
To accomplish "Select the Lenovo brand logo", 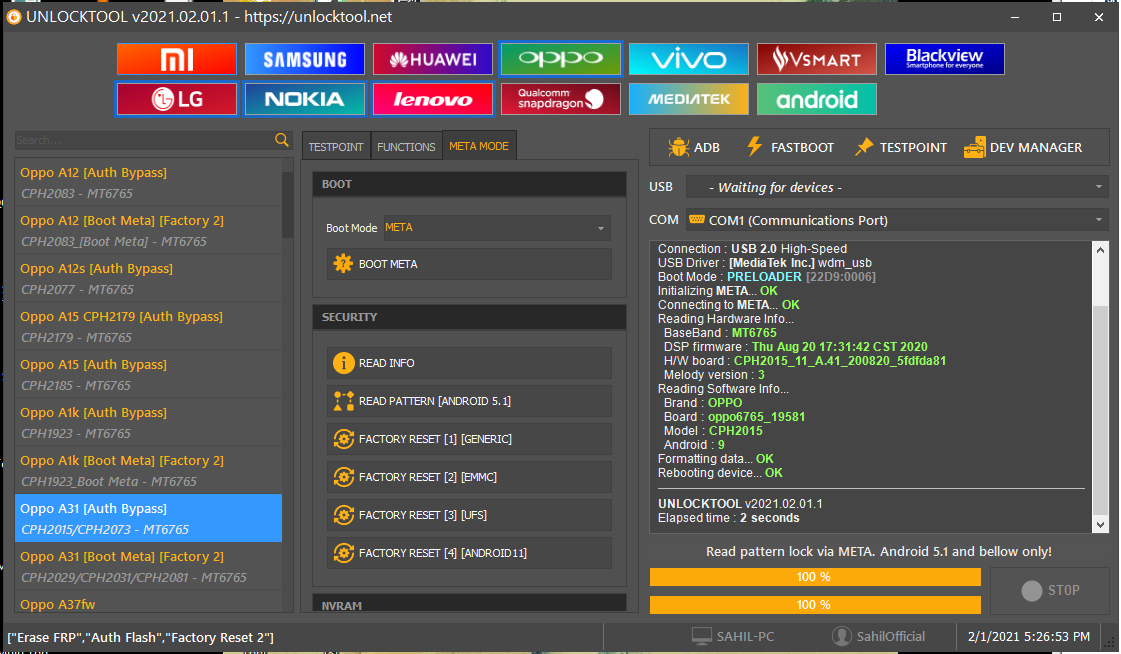I will (x=433, y=99).
